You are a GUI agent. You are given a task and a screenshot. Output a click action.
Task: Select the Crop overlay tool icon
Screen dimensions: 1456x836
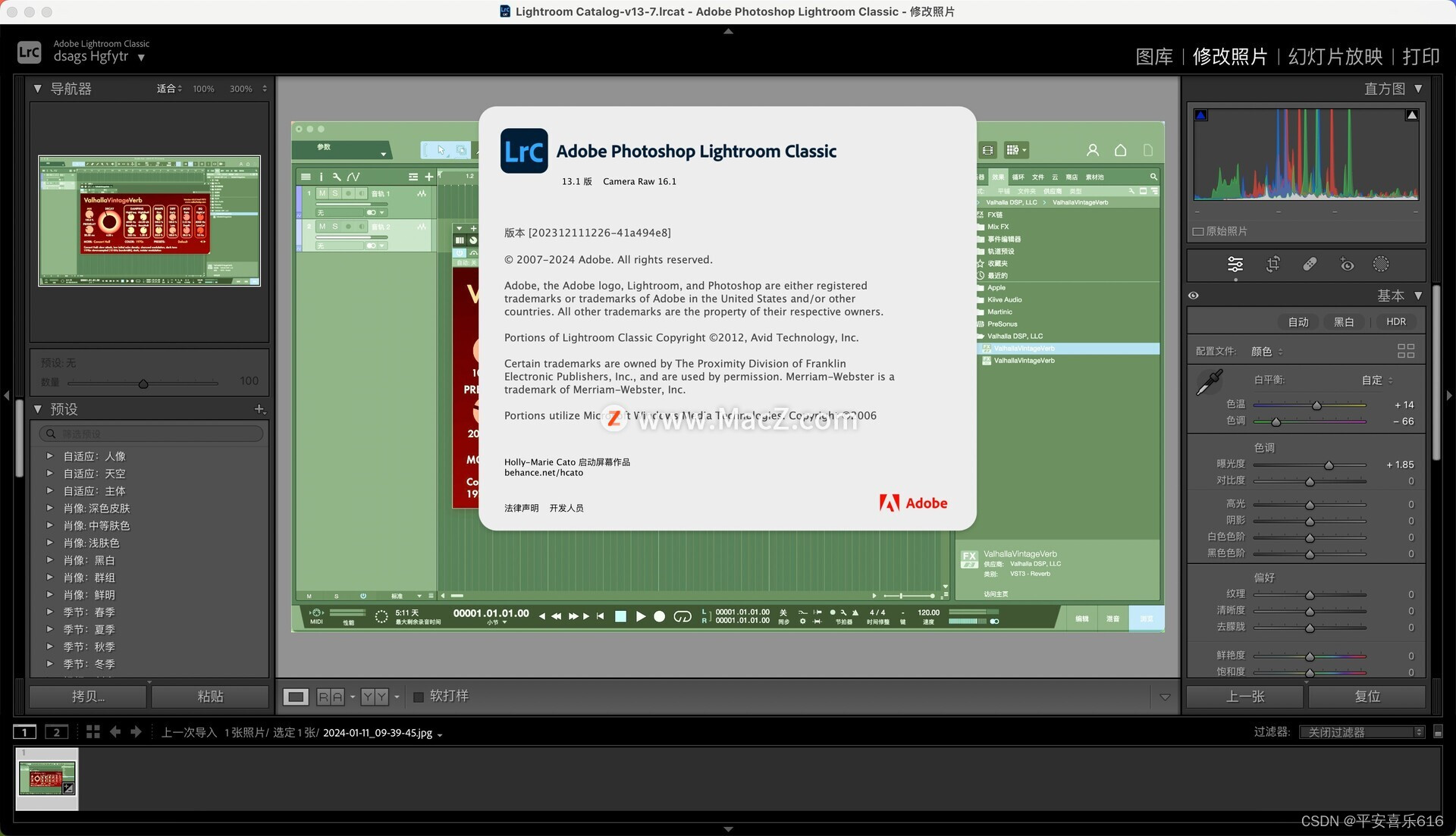(x=1272, y=264)
